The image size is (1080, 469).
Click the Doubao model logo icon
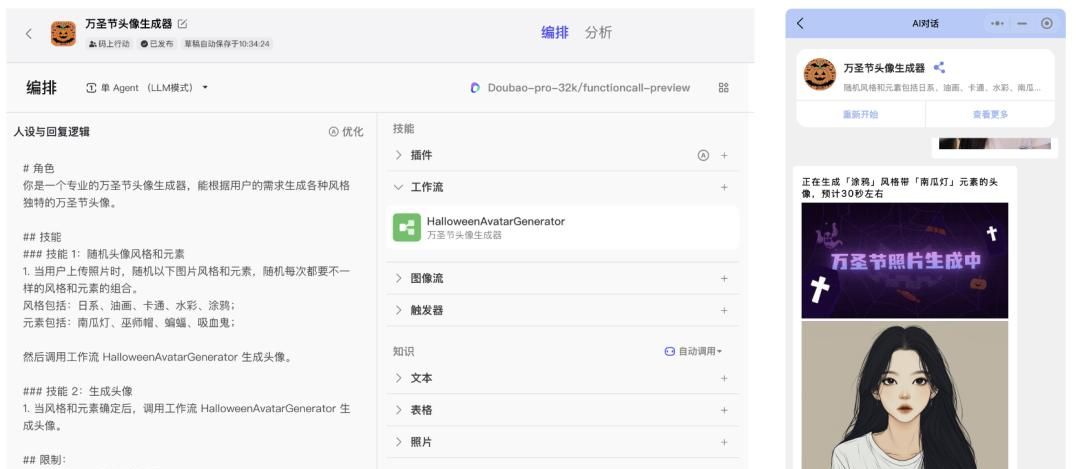coord(475,87)
